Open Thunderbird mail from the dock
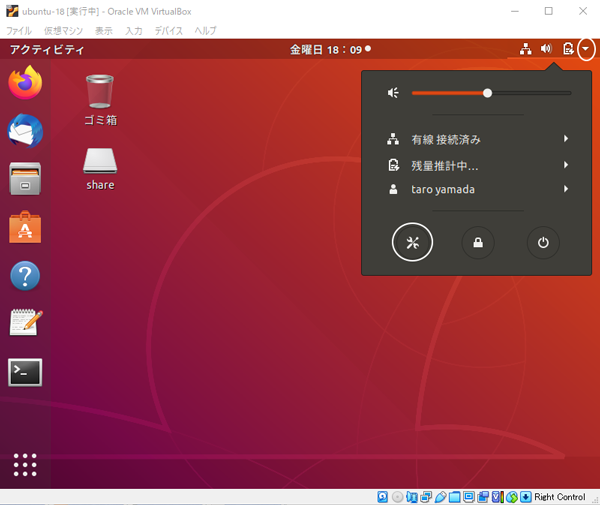600x505 pixels. [25, 130]
